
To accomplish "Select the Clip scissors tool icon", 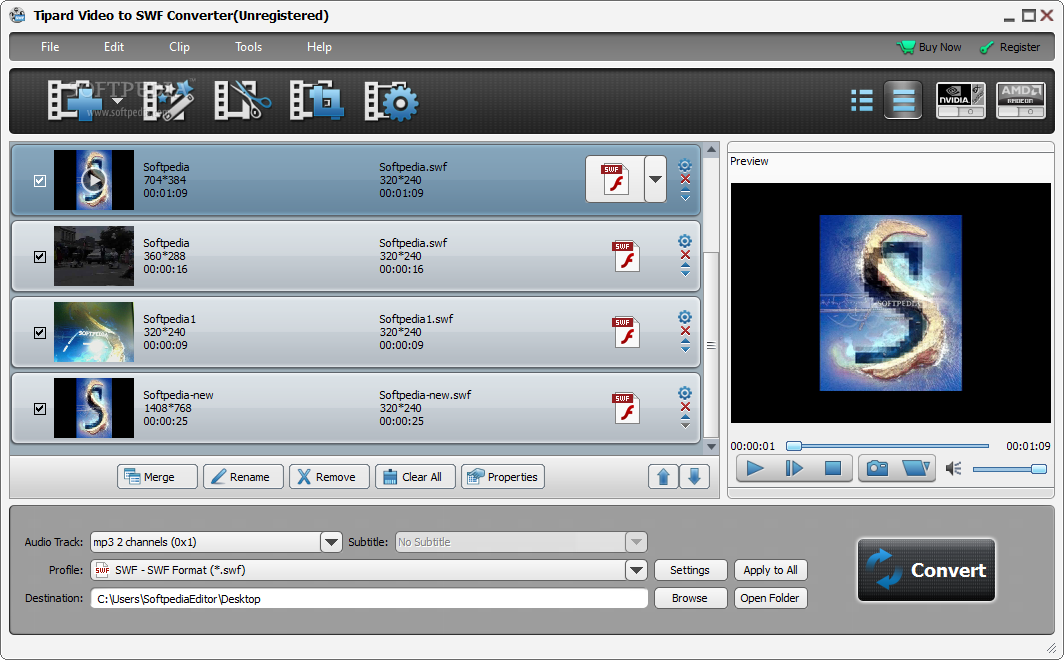I will tap(242, 101).
